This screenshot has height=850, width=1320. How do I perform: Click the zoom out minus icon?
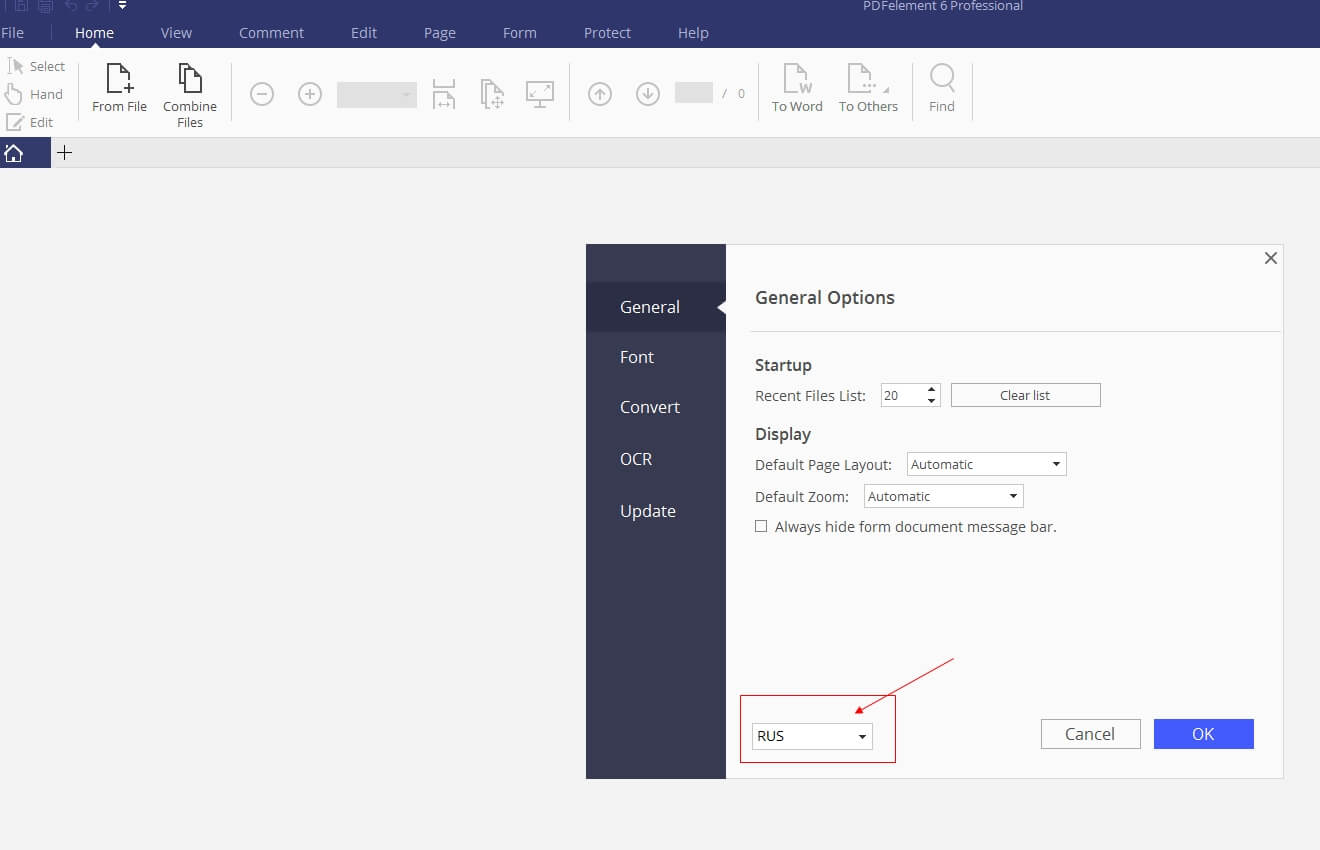coord(262,94)
